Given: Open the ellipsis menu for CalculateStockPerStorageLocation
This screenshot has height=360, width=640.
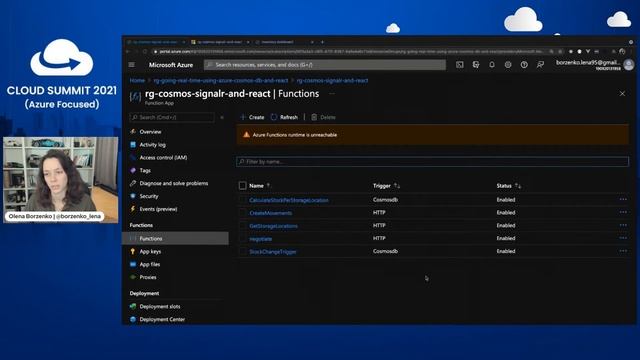Looking at the screenshot, I should coord(623,200).
